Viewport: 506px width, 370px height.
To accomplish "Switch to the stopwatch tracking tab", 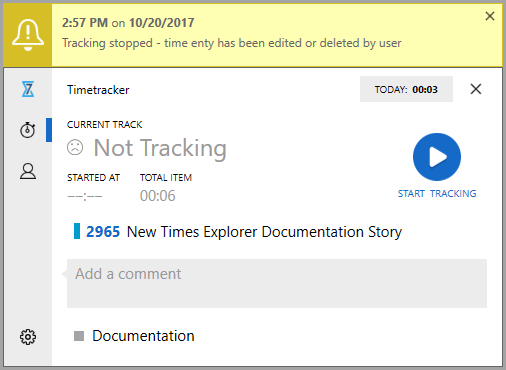I will pos(28,130).
